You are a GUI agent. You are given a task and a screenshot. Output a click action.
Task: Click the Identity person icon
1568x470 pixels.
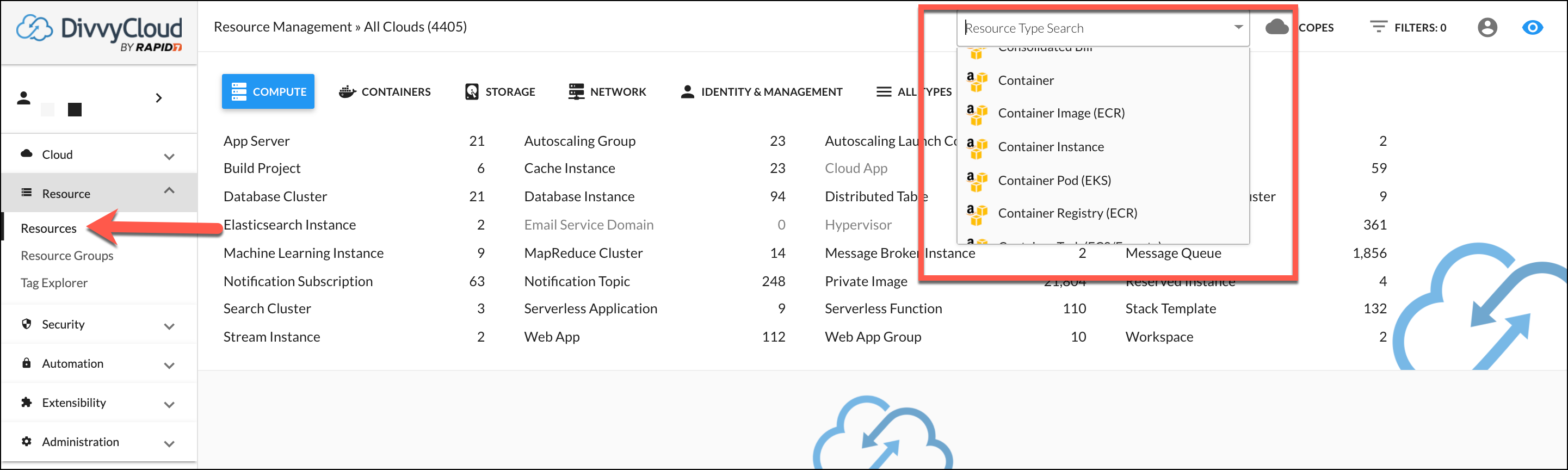click(687, 91)
